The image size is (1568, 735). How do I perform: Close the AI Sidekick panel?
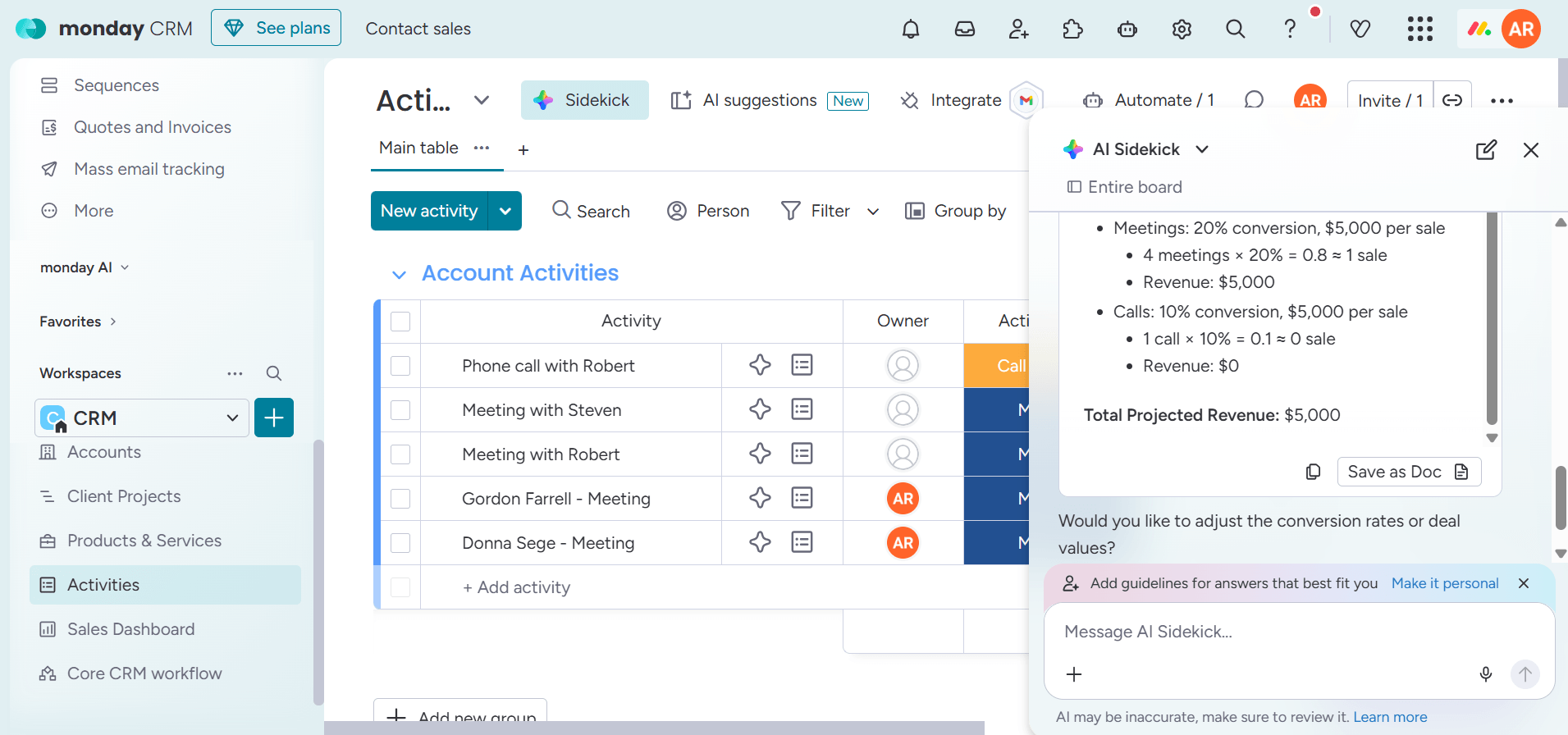pos(1531,150)
